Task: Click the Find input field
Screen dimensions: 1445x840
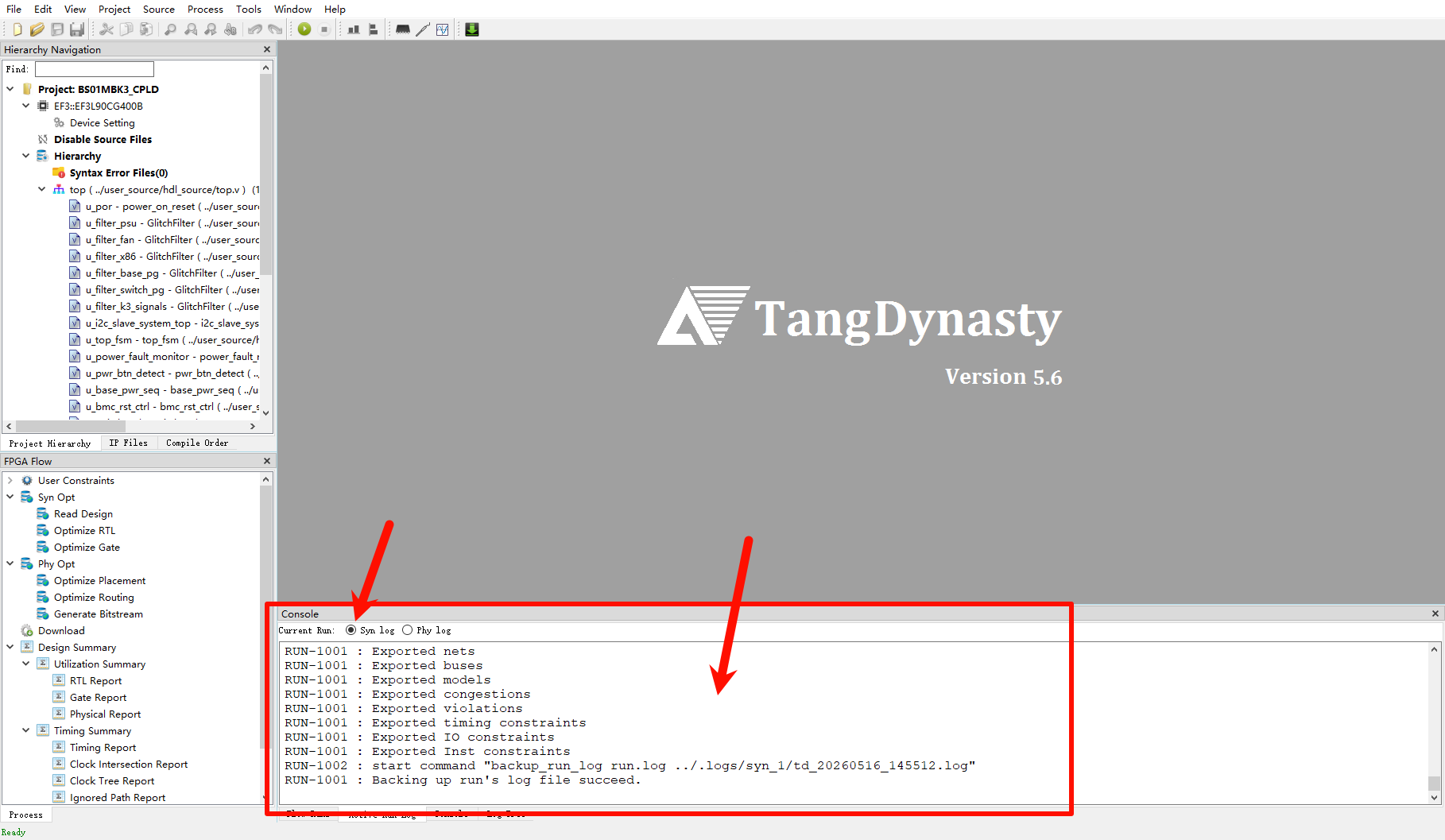Action: 94,69
